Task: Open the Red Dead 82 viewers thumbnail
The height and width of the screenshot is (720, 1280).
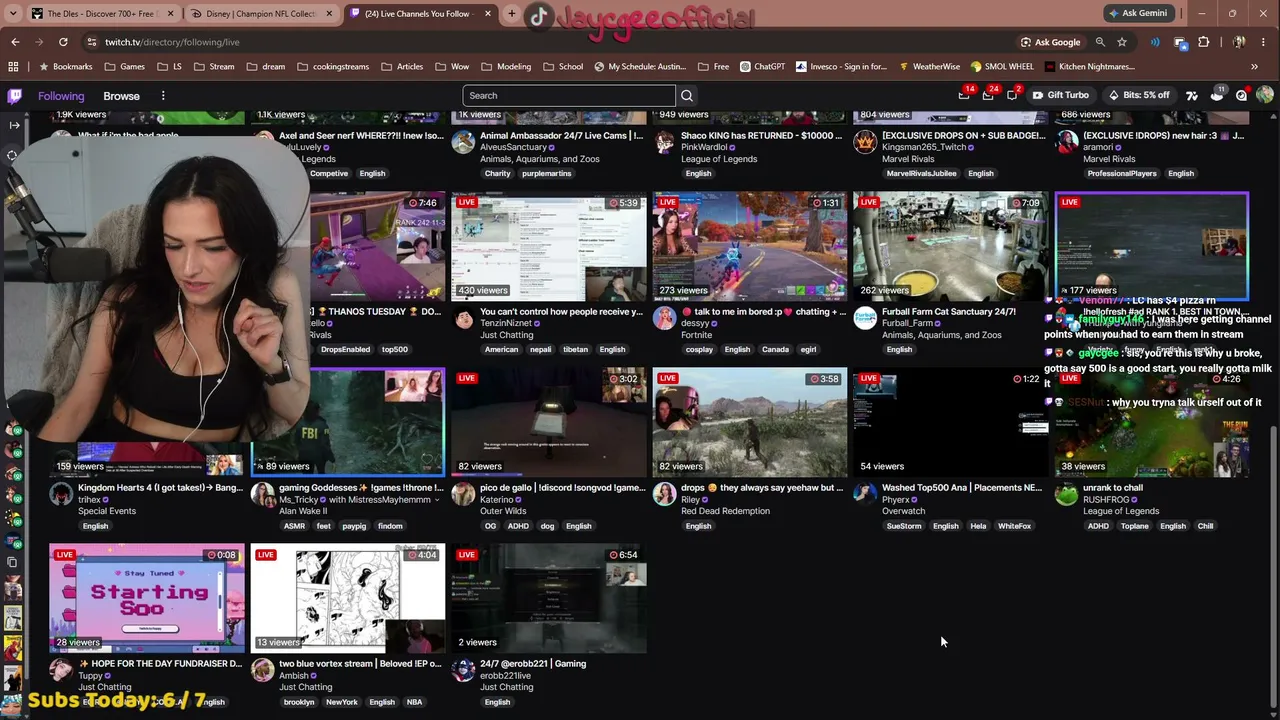Action: (750, 422)
